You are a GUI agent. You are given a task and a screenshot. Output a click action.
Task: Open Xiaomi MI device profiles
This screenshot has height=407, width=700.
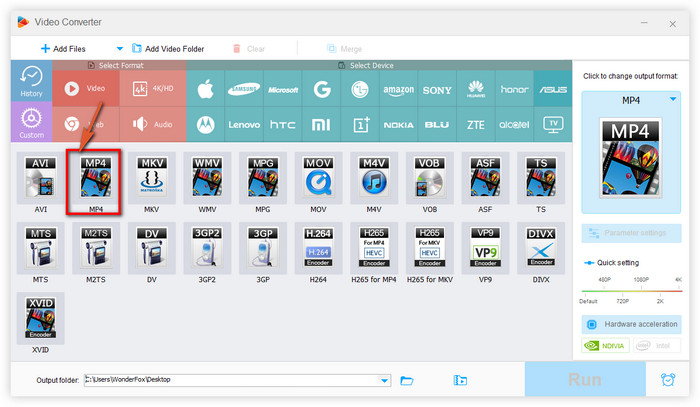[321, 125]
